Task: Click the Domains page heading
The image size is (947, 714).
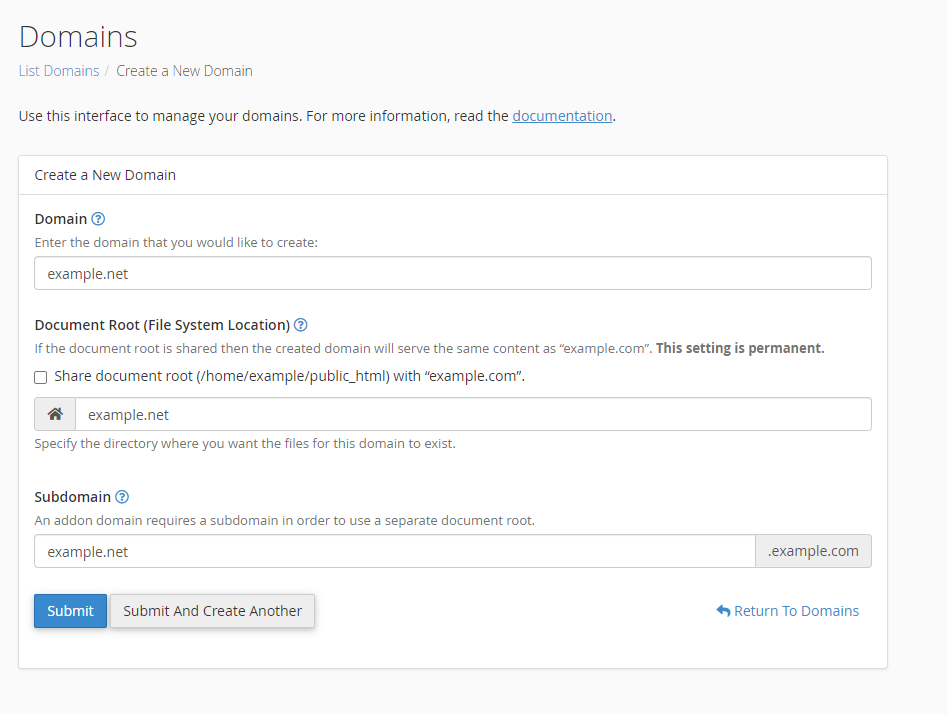Action: (79, 37)
